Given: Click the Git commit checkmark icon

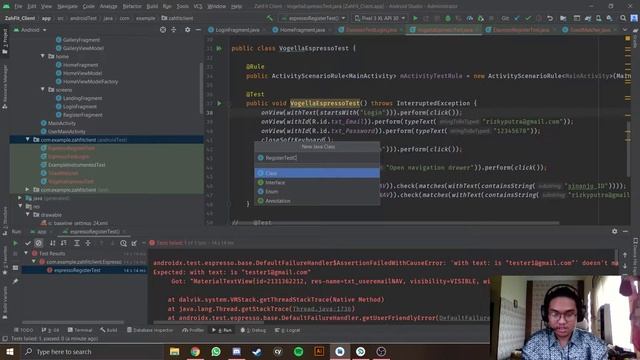Looking at the screenshot, I should [528, 18].
